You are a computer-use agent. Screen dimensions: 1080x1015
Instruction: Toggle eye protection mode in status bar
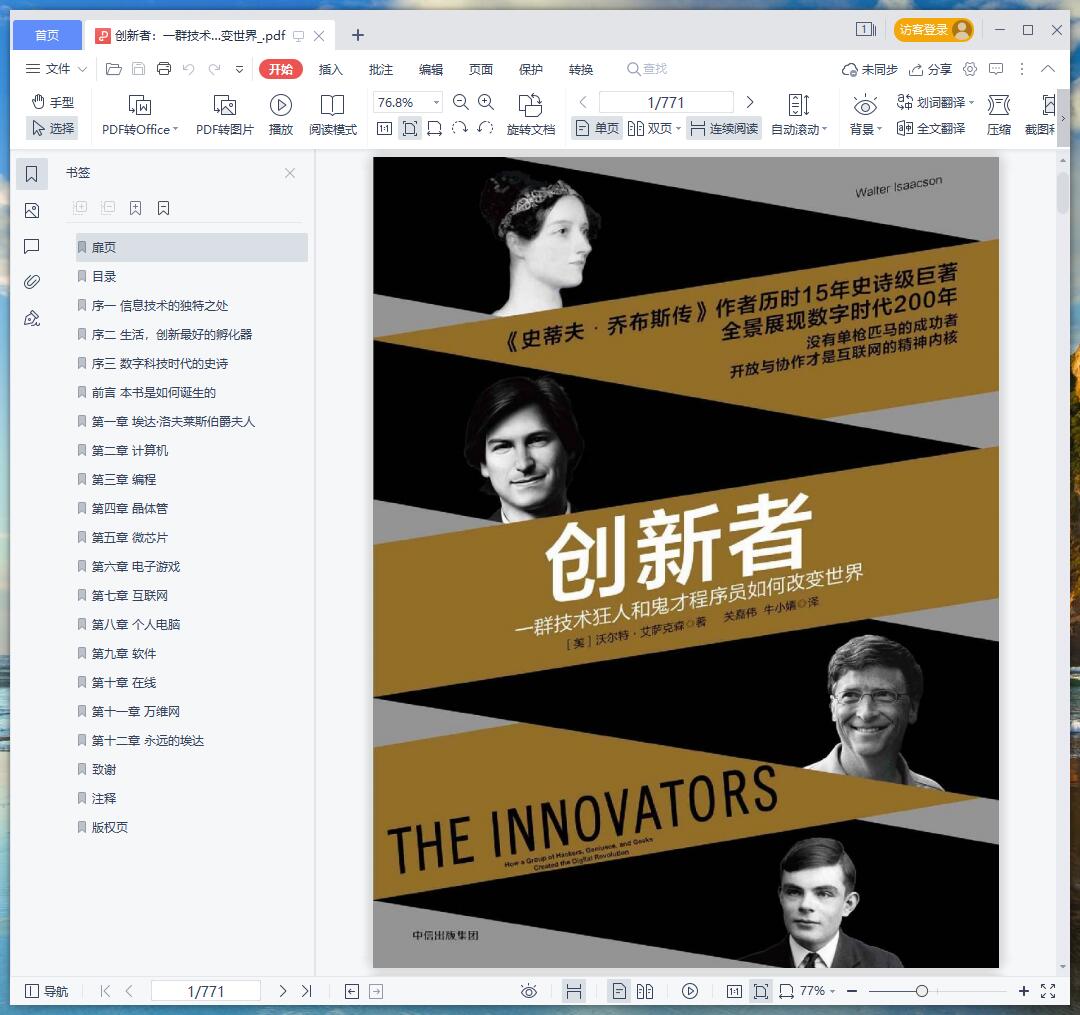529,991
